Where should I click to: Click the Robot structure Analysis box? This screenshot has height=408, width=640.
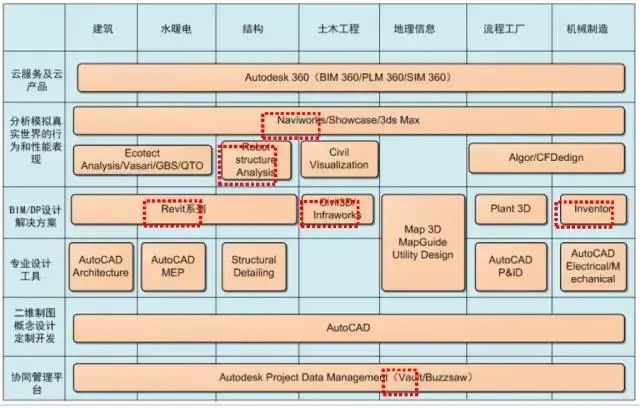[256, 160]
